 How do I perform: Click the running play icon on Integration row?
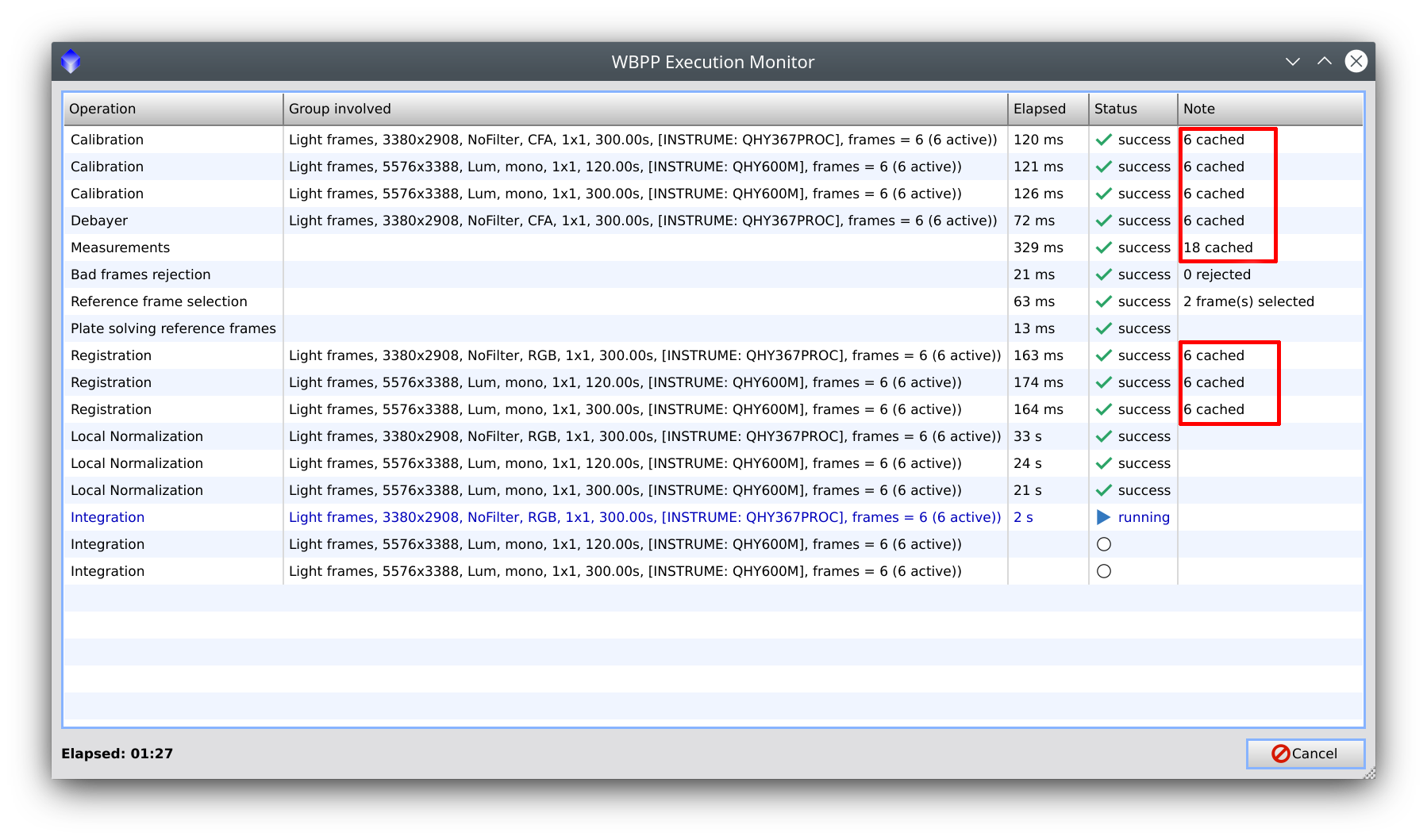coord(1103,517)
